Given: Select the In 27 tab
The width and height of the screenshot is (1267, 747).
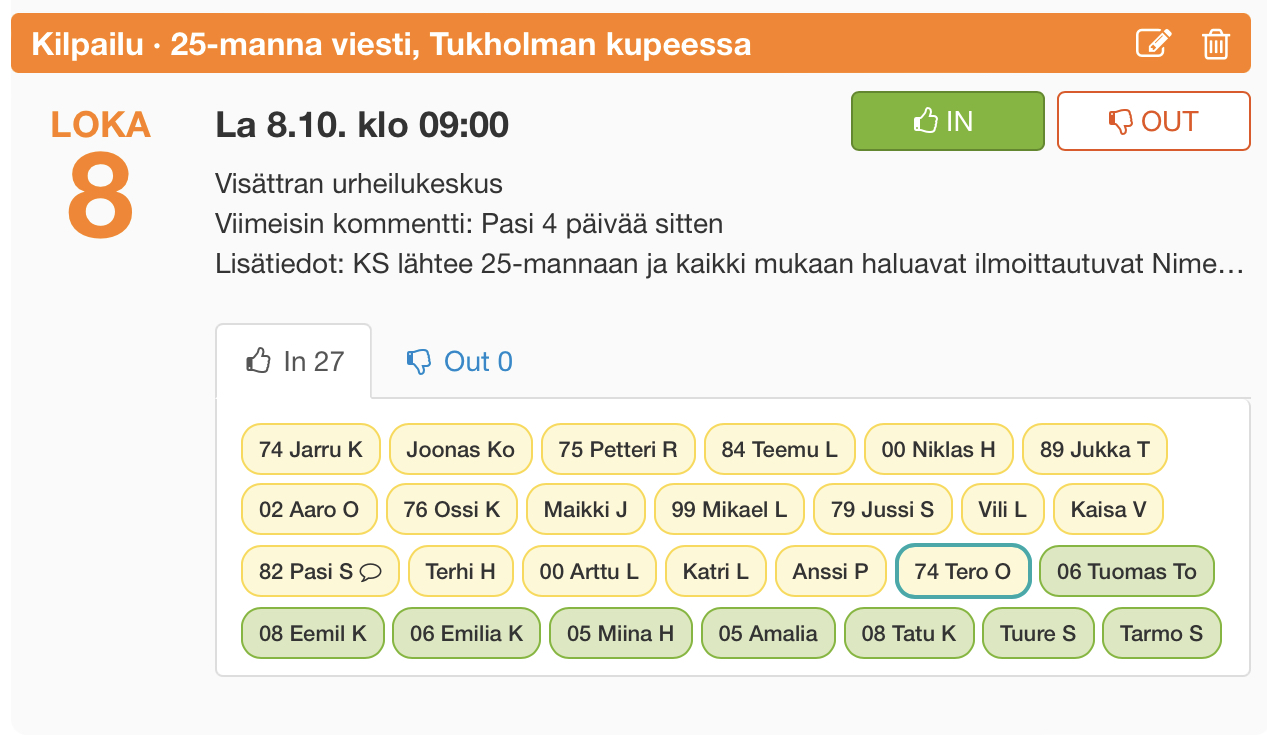Looking at the screenshot, I should pos(294,361).
